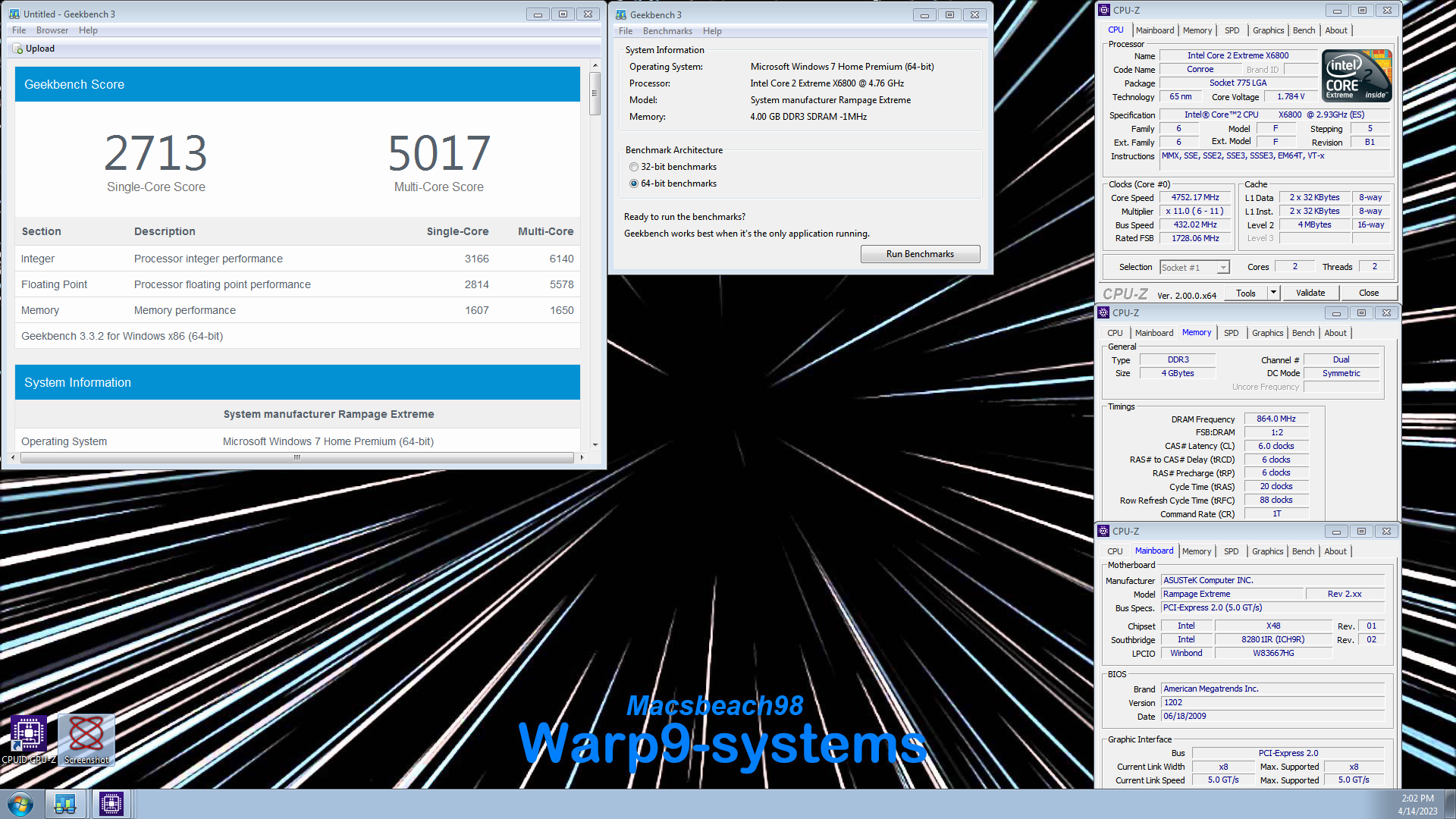Open File menu in Untitled Geekbench window
This screenshot has height=819, width=1456.
coord(19,30)
